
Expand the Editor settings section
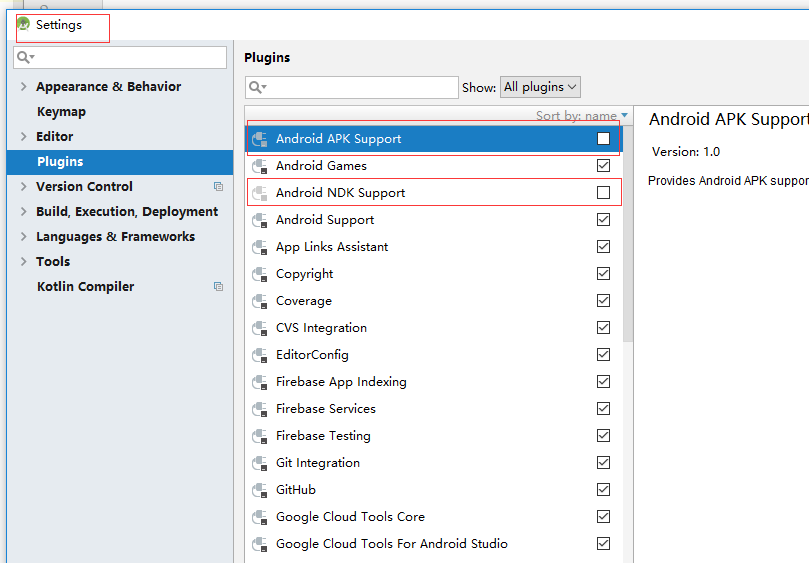[x=23, y=137]
